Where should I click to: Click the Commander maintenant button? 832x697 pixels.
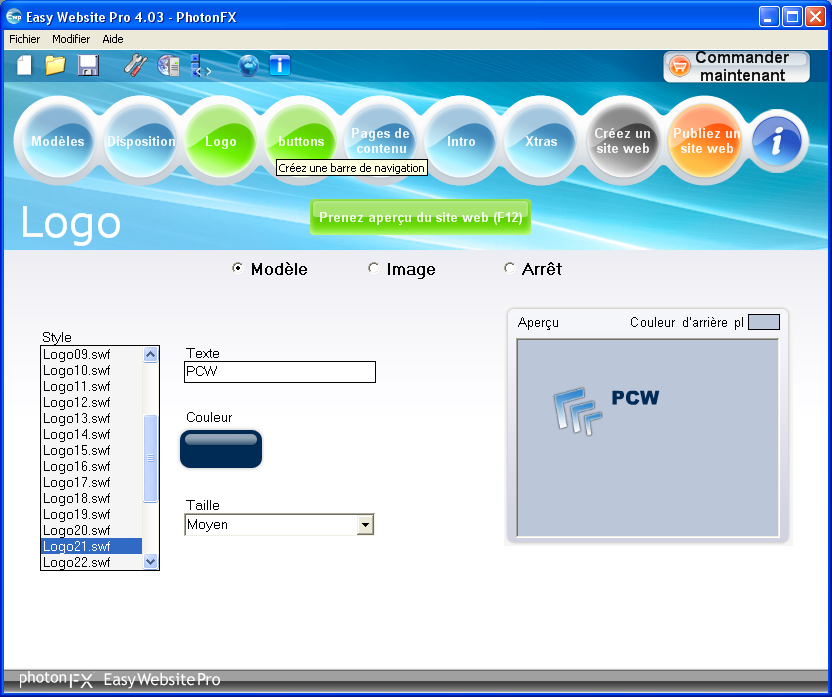coord(736,66)
